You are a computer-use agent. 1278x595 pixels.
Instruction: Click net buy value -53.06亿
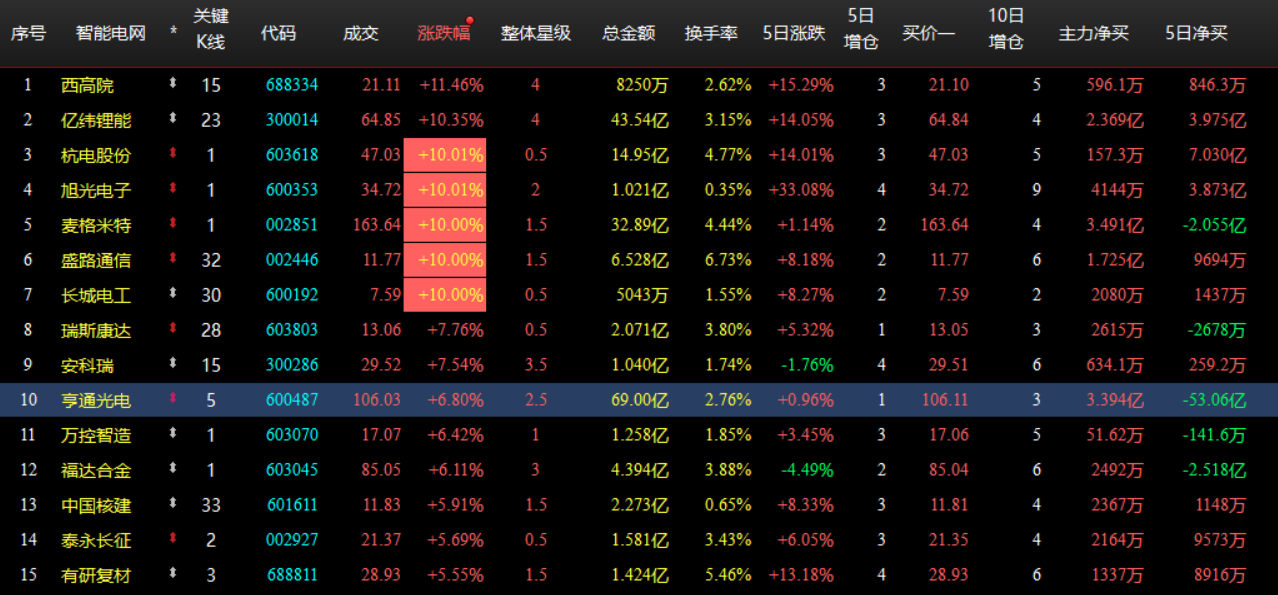coord(1215,400)
